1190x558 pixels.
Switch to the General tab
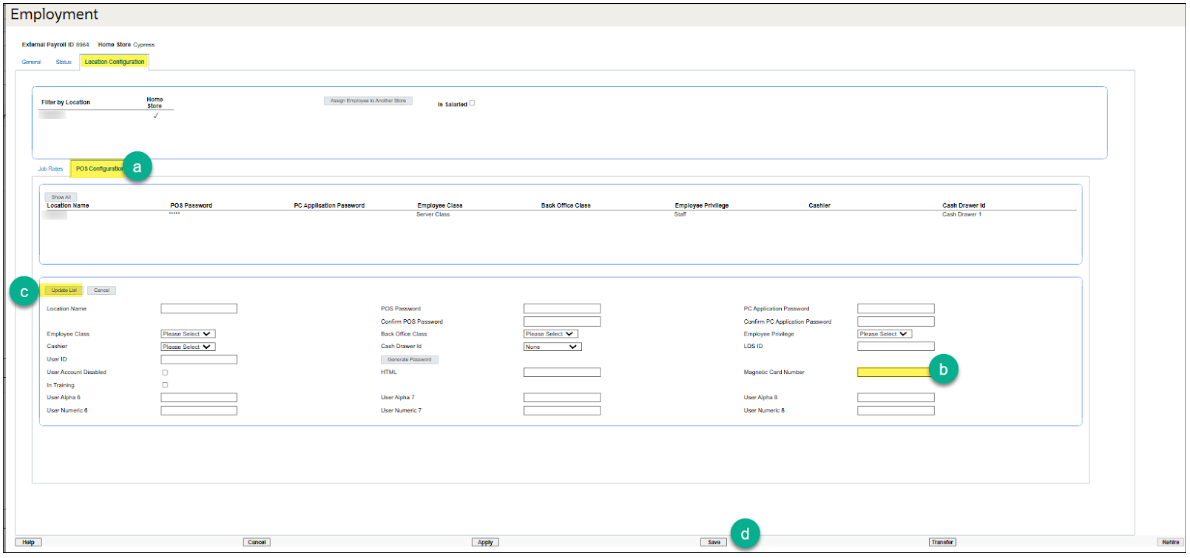[31, 62]
